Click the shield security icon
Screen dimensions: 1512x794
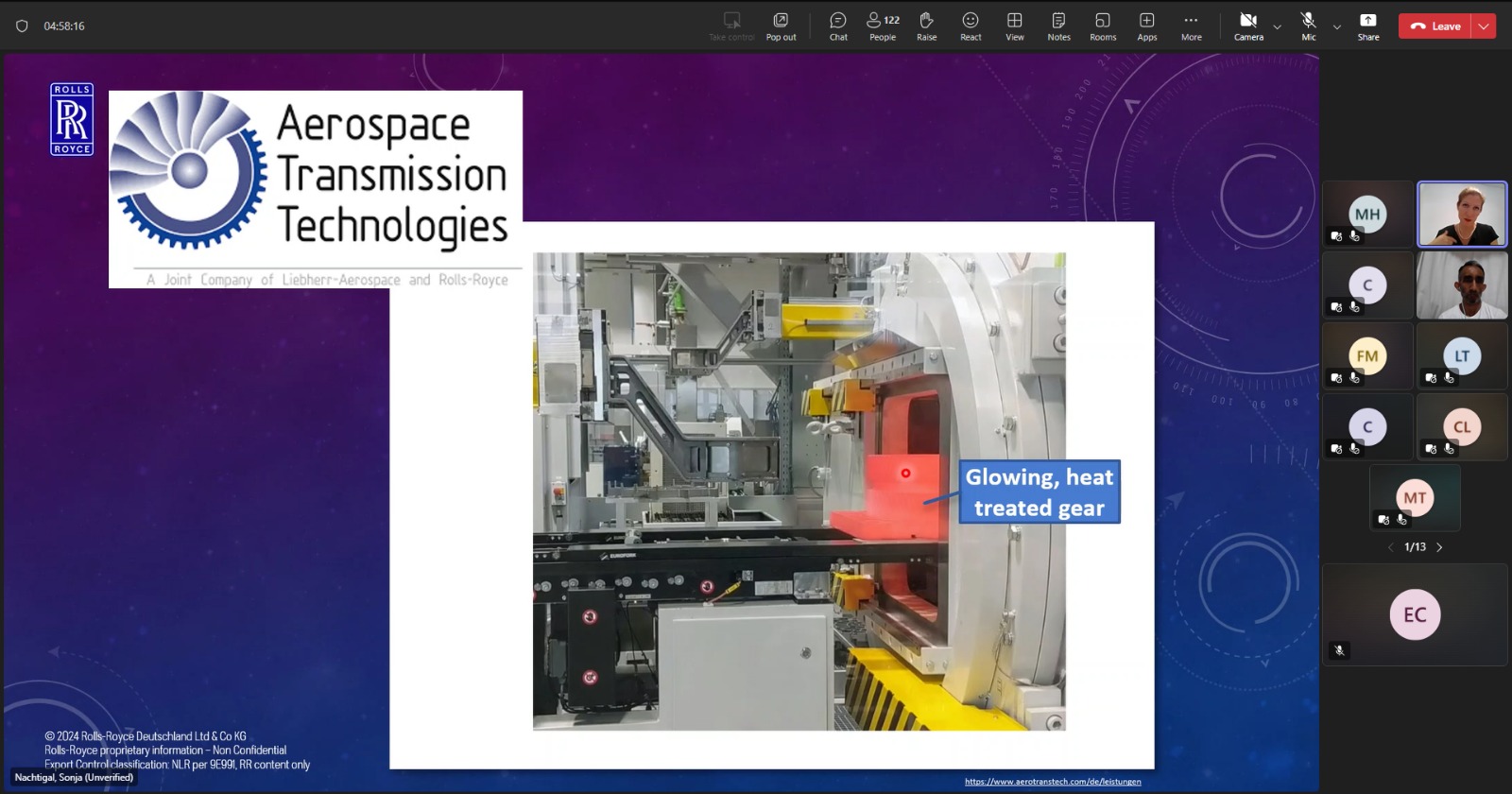(22, 26)
